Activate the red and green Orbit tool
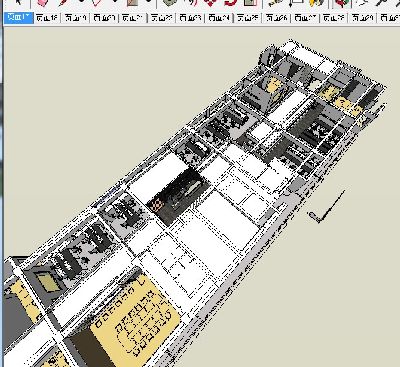The height and width of the screenshot is (367, 400). point(341,3)
